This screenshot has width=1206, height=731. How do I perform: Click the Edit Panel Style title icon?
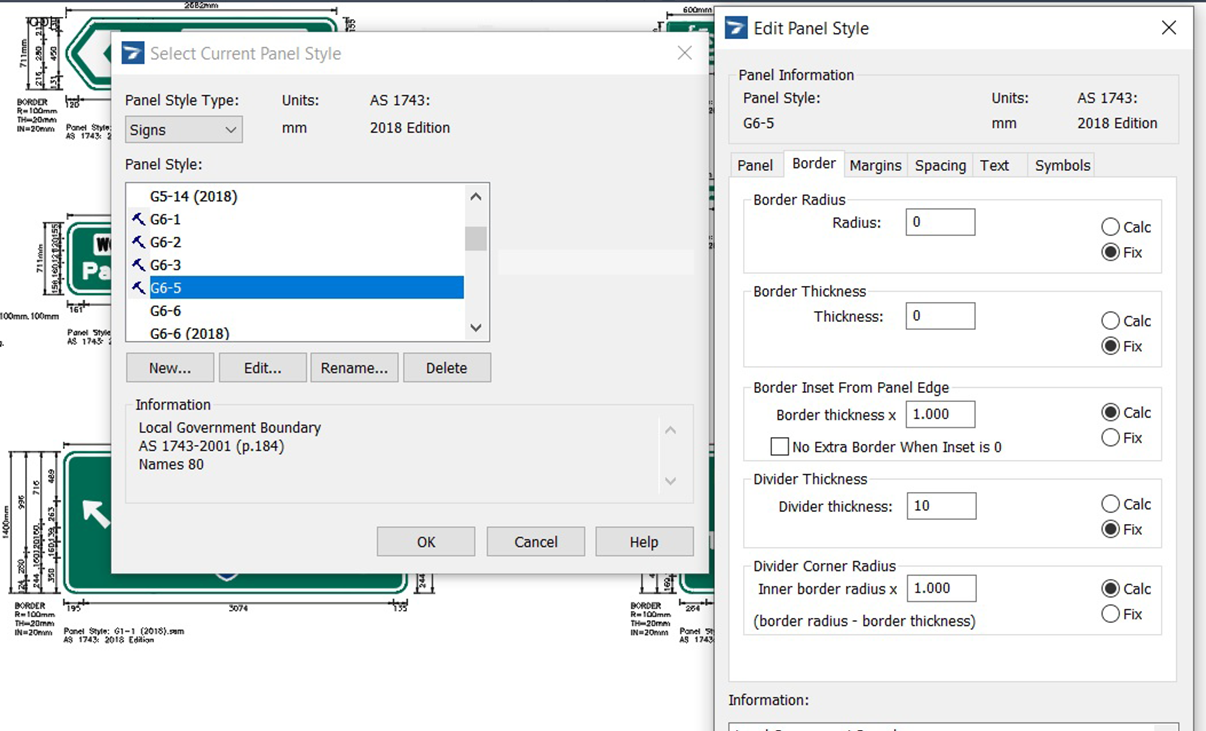click(x=737, y=28)
